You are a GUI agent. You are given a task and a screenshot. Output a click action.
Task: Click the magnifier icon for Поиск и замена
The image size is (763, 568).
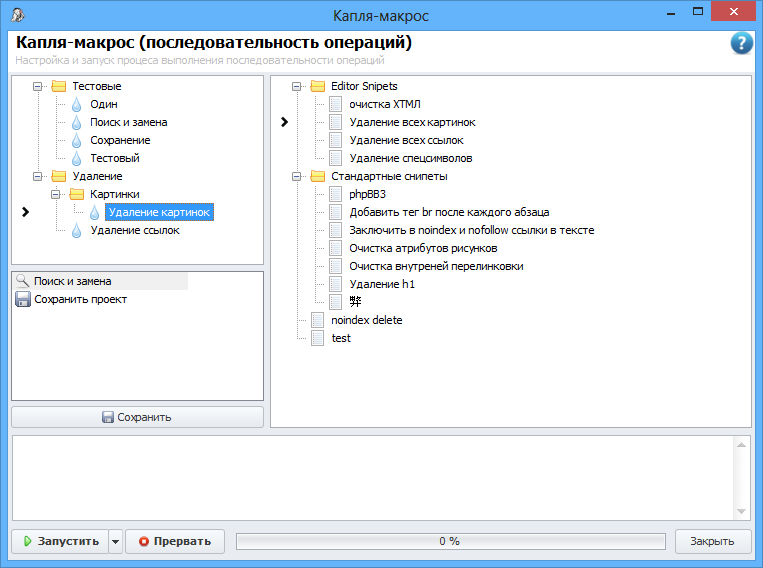(22, 281)
